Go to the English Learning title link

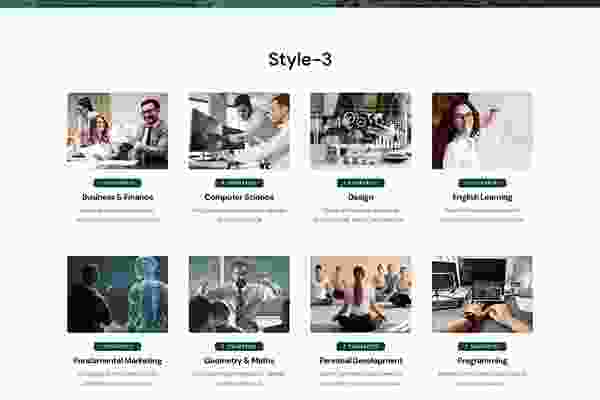[x=482, y=197]
